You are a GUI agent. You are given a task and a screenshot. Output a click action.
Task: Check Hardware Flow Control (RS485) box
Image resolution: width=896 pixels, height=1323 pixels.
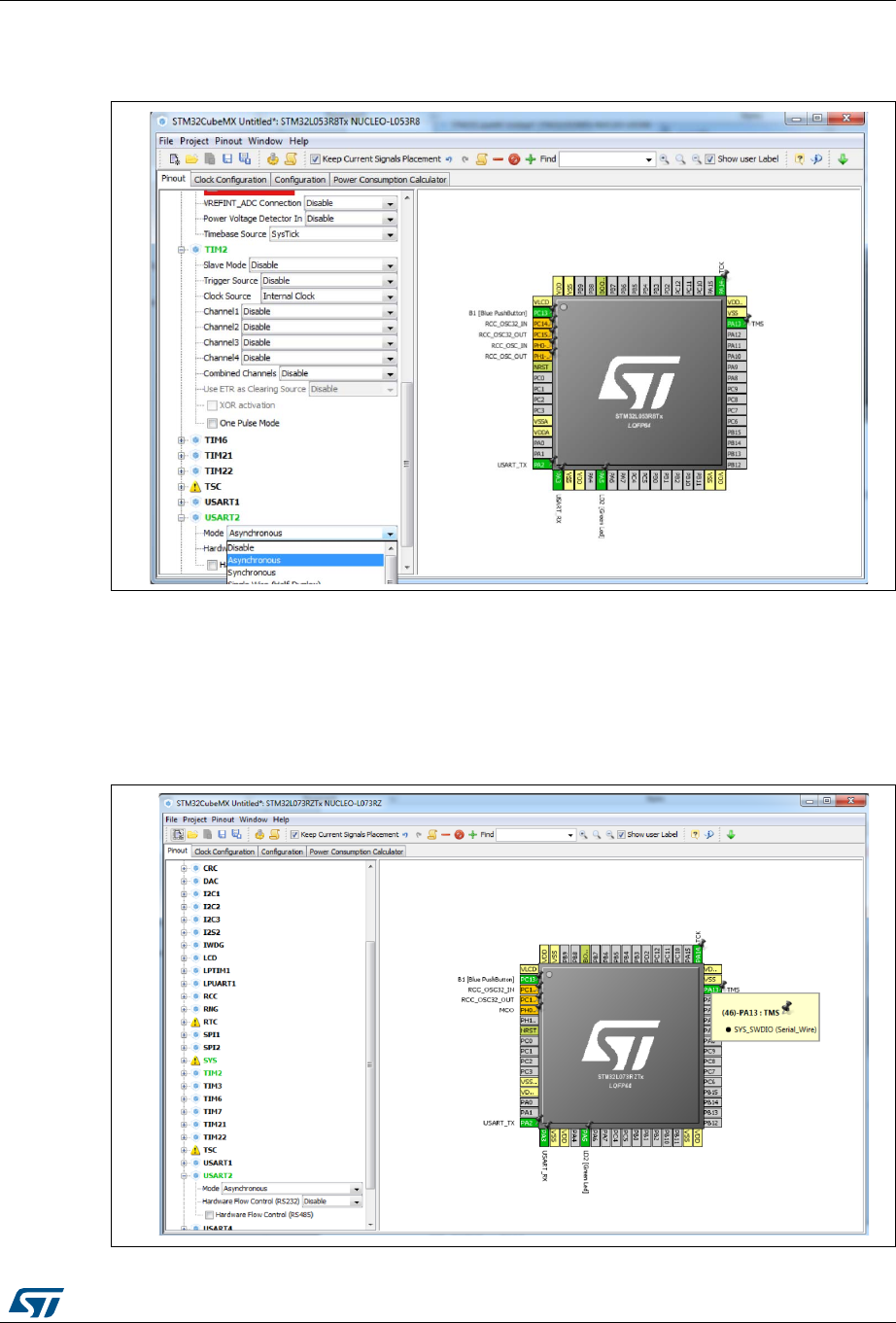(x=209, y=1214)
